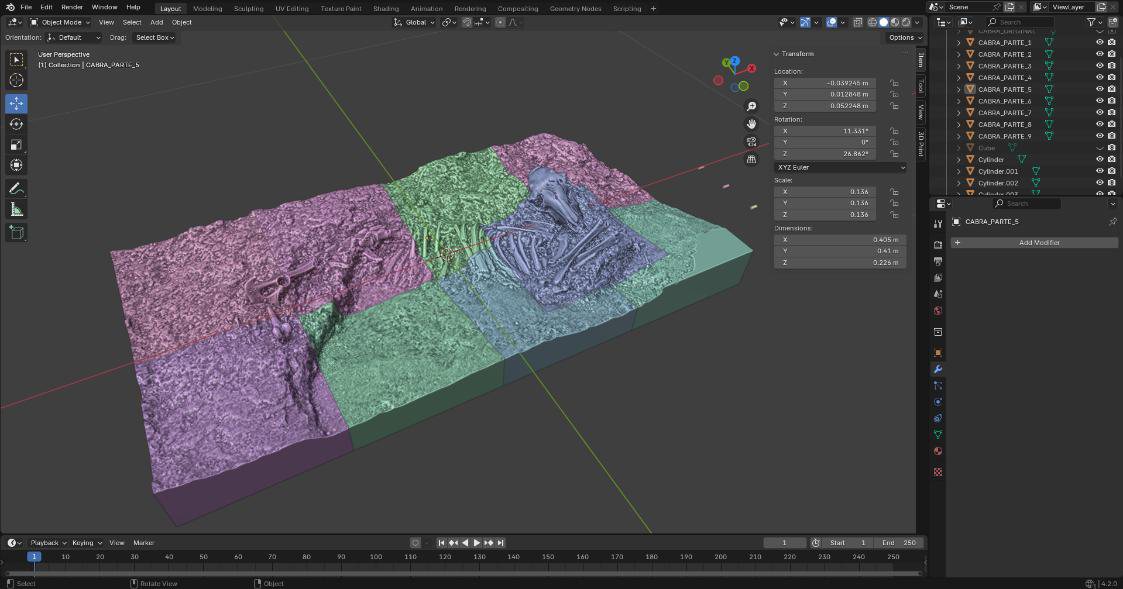The image size is (1123, 589).
Task: Switch to the Geometry Nodes workspace tab
Action: coord(575,9)
